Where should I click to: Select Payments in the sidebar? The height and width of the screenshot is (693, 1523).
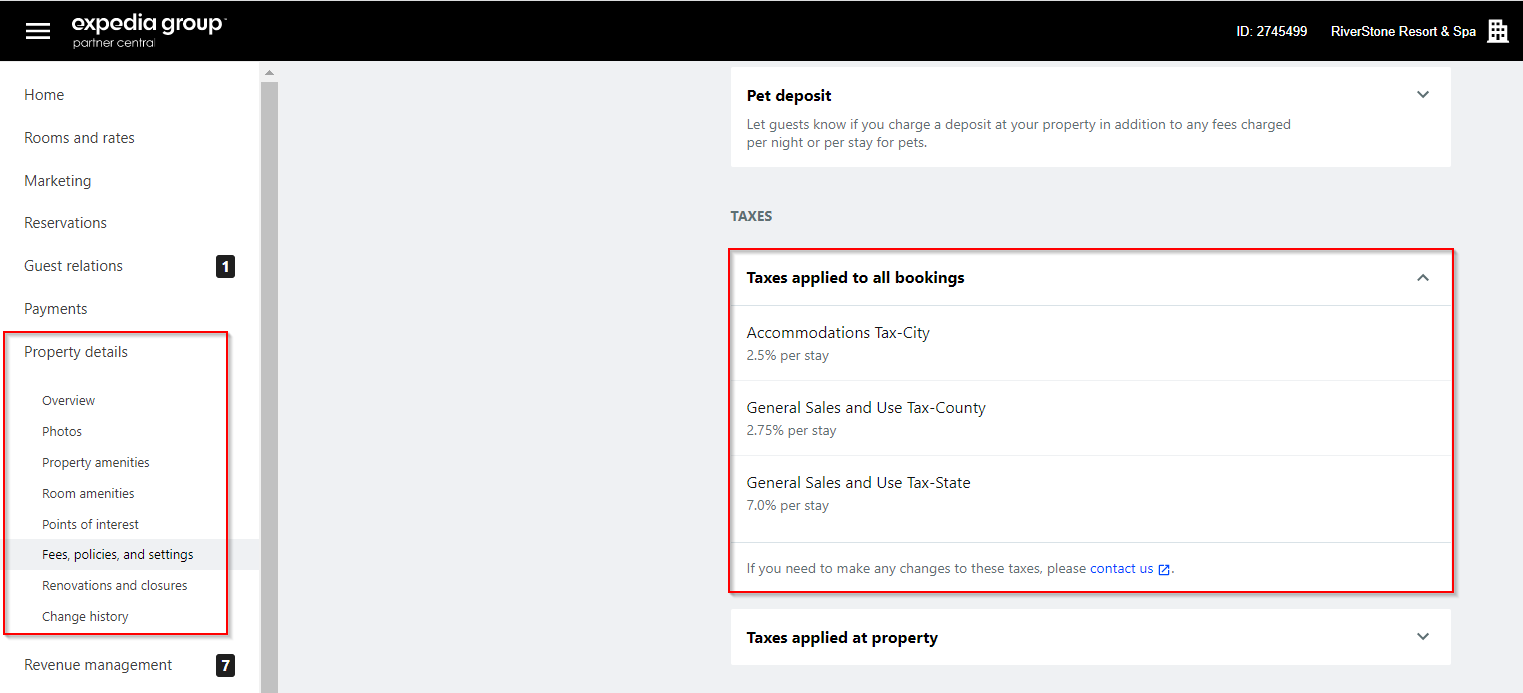pos(55,309)
